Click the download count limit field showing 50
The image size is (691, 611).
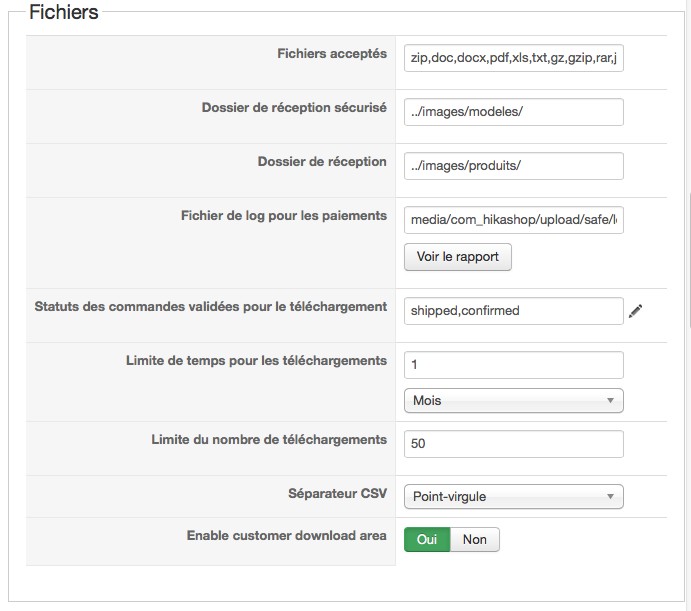point(513,444)
